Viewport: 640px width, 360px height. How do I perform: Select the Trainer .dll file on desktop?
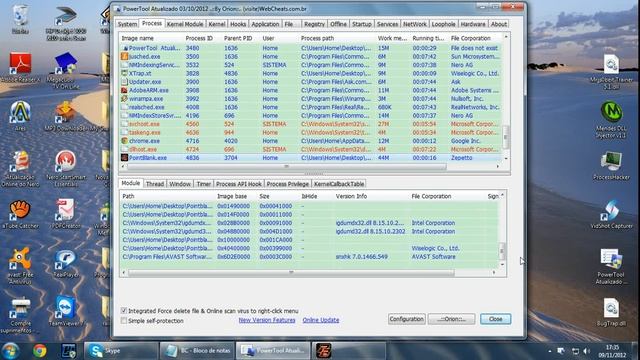pos(611,72)
